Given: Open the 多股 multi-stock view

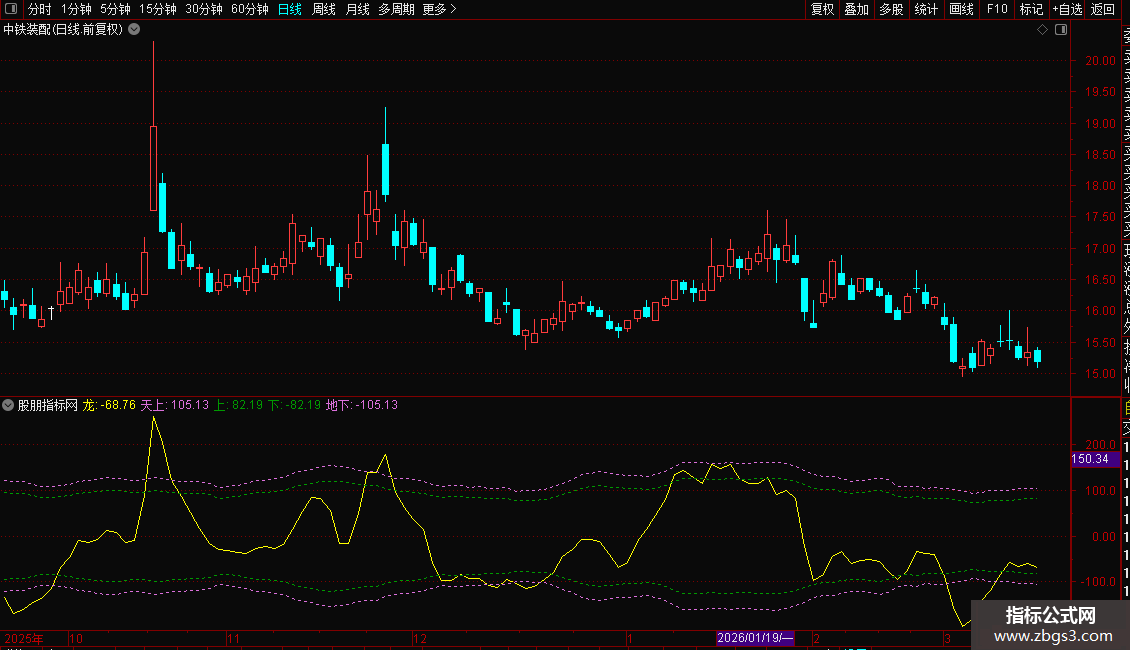Looking at the screenshot, I should coord(891,9).
